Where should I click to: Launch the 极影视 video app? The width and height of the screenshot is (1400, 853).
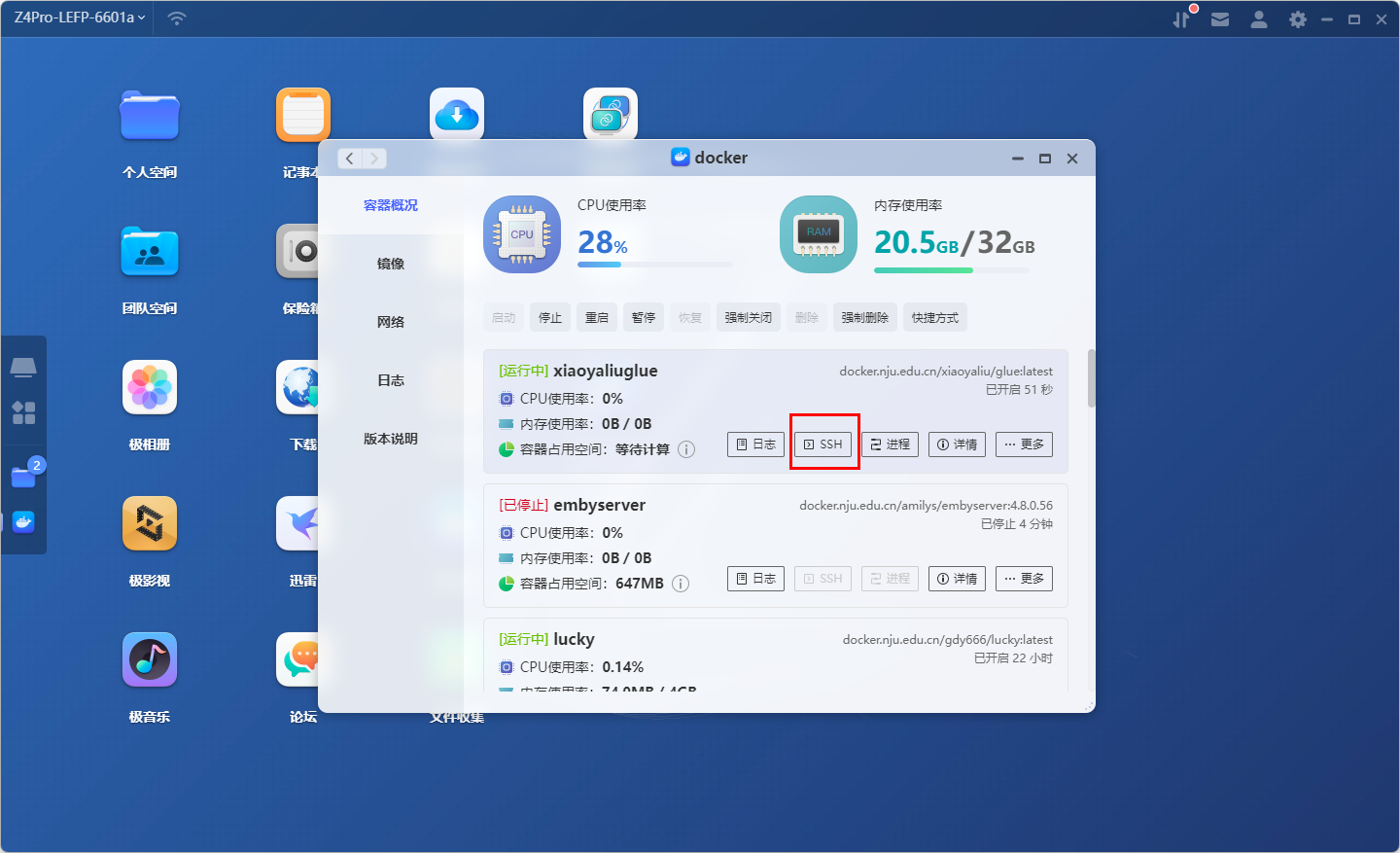pyautogui.click(x=150, y=524)
